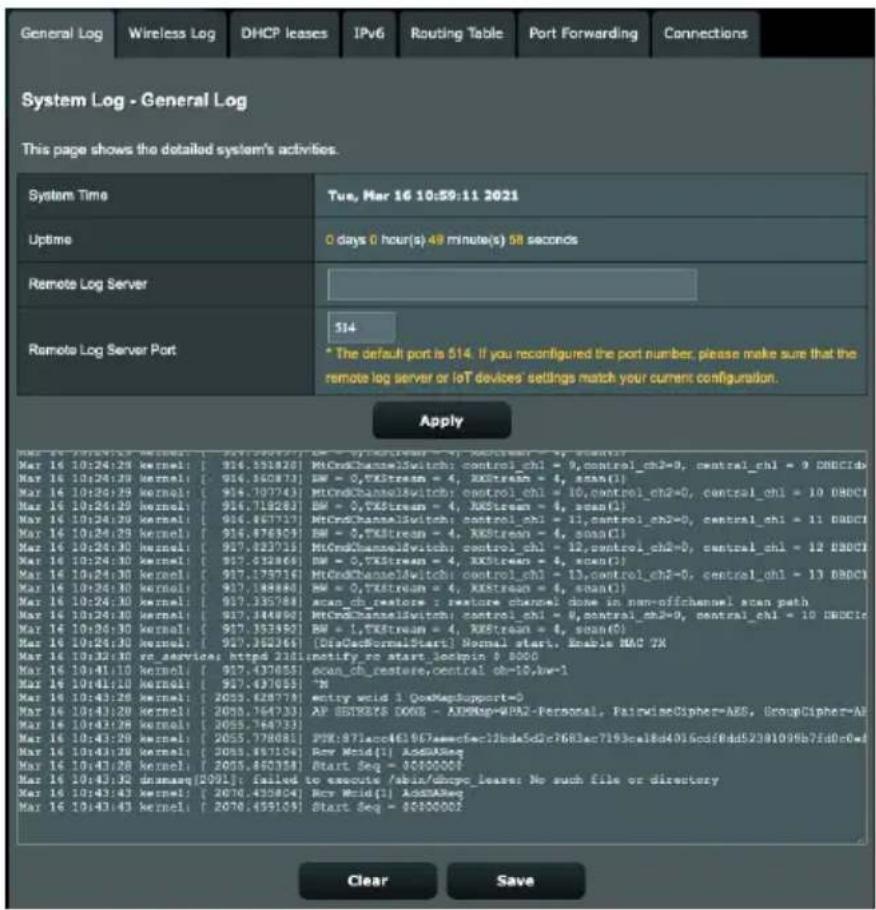Open the Port Forwarding tab
Viewport: 876px width, 910px height.
(x=583, y=34)
